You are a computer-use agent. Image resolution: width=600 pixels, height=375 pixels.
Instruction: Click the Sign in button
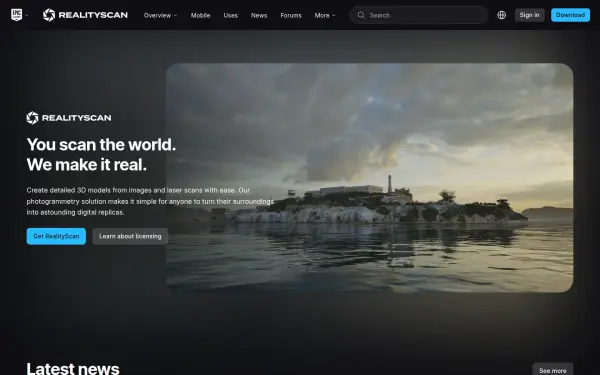click(x=530, y=15)
